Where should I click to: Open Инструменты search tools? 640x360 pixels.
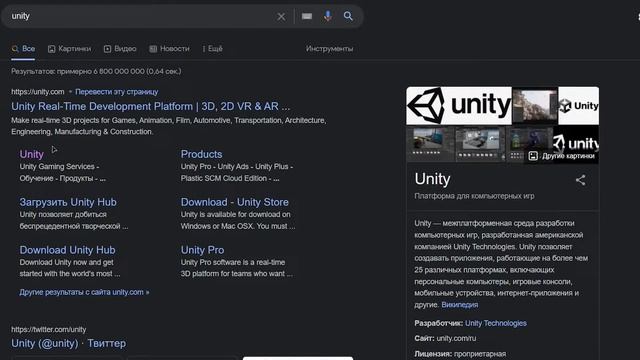point(329,49)
